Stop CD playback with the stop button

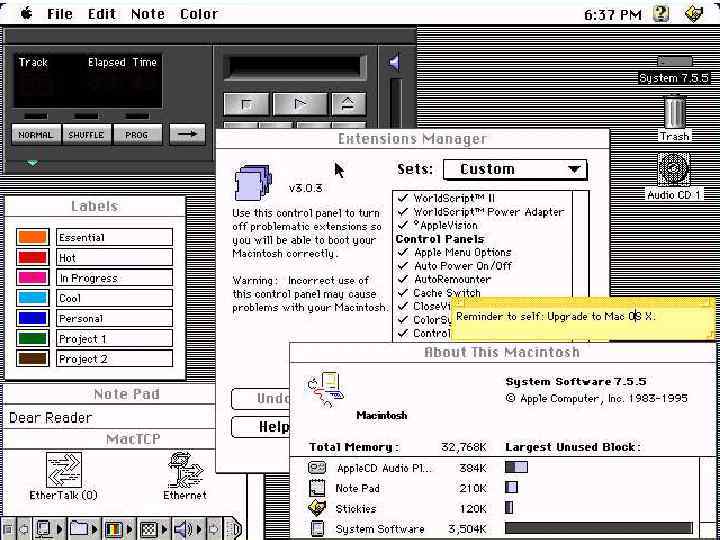click(246, 104)
